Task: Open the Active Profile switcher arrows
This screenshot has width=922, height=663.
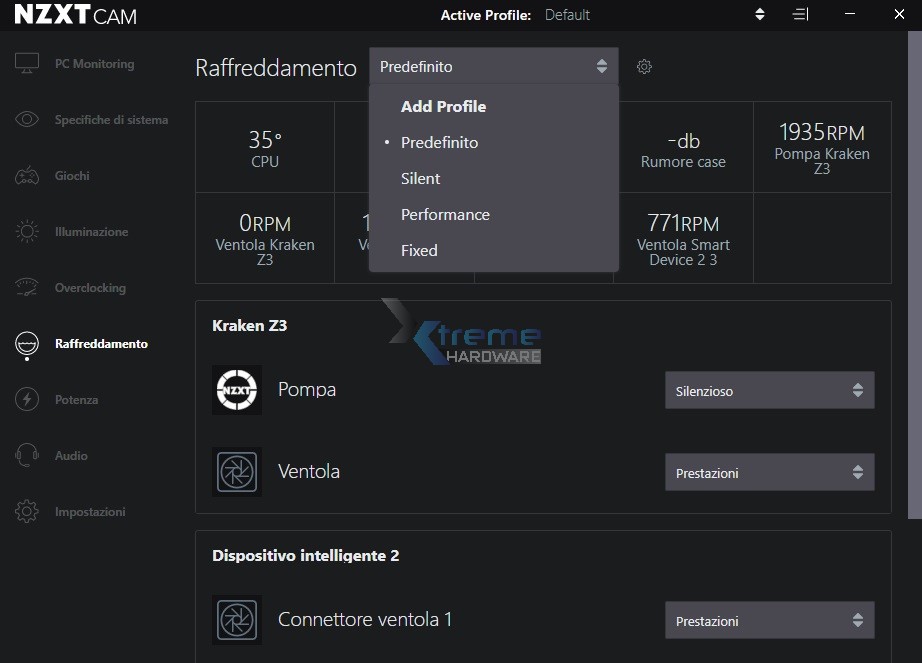Action: [760, 14]
